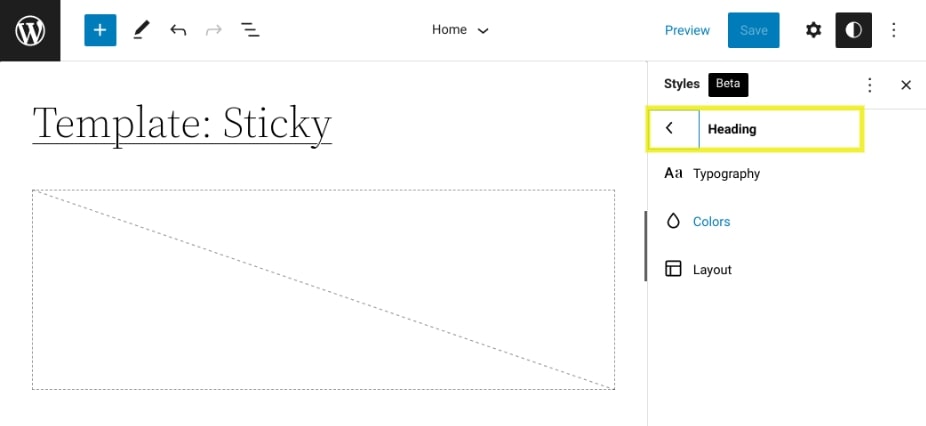Select the empty placeholder block
926x426 pixels.
(323, 289)
